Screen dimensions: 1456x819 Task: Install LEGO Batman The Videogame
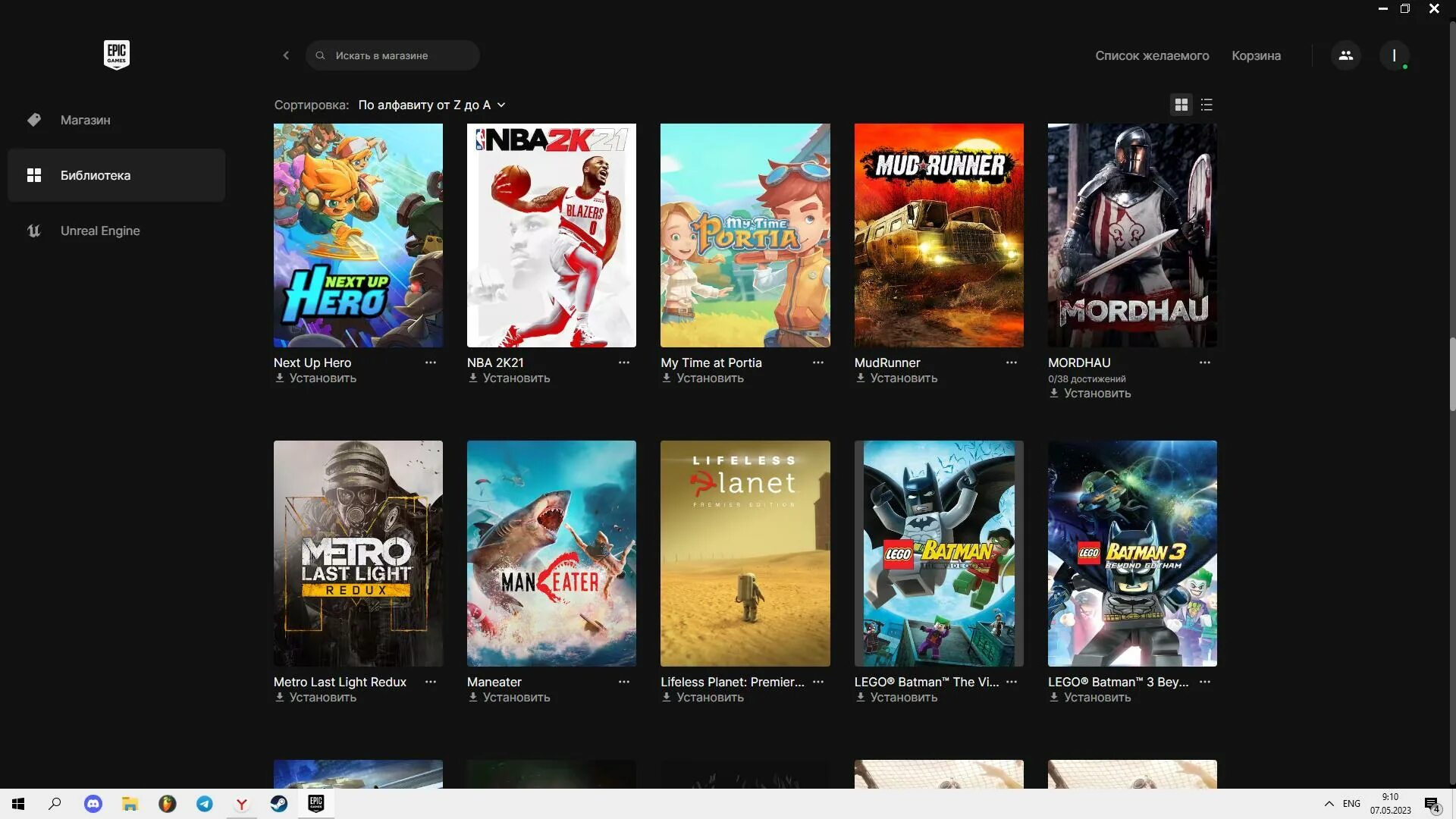[x=896, y=698]
